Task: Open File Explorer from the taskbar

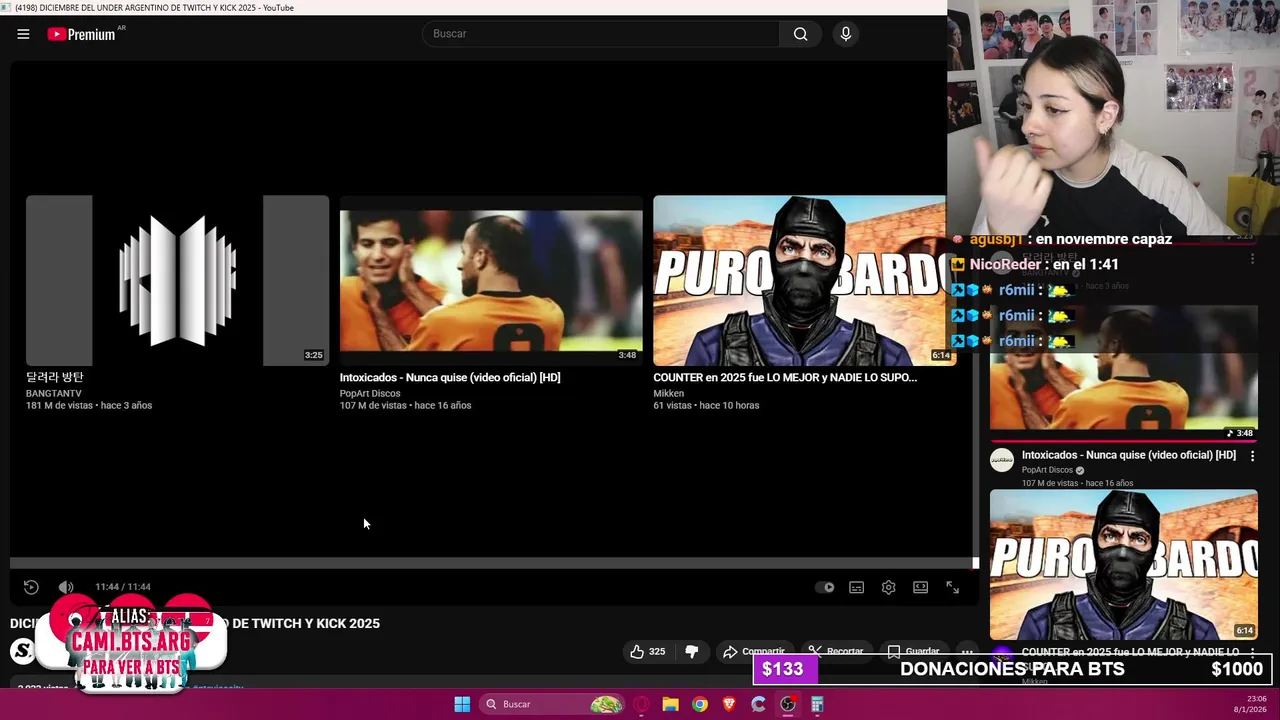Action: coord(670,704)
